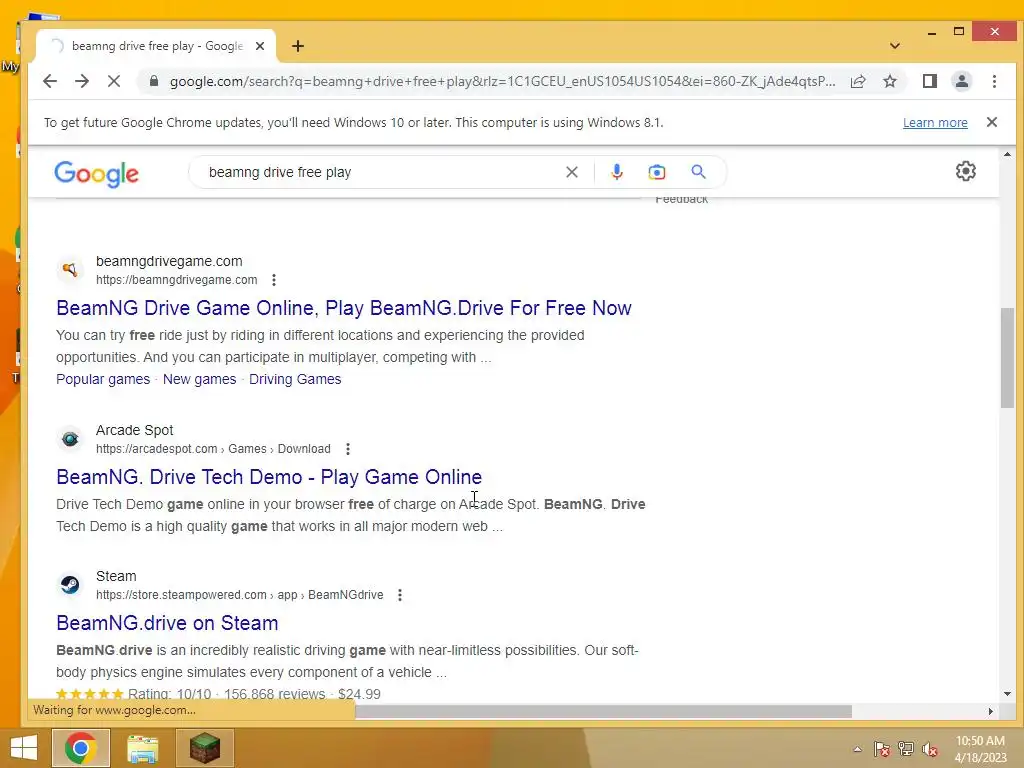Open more options for Arcade Spot result
The width and height of the screenshot is (1024, 768).
pos(347,449)
